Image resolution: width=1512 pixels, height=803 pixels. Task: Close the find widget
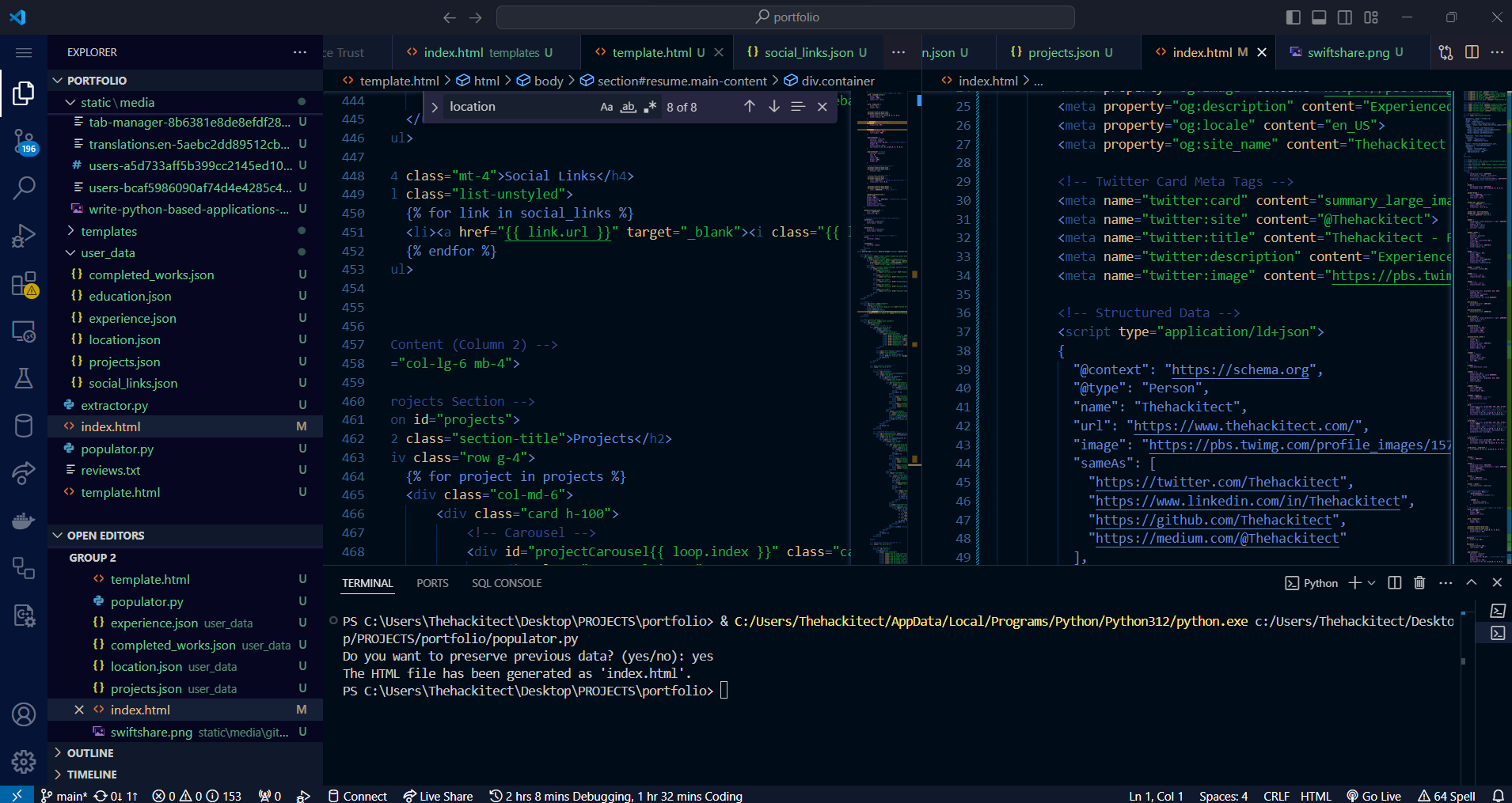(822, 106)
